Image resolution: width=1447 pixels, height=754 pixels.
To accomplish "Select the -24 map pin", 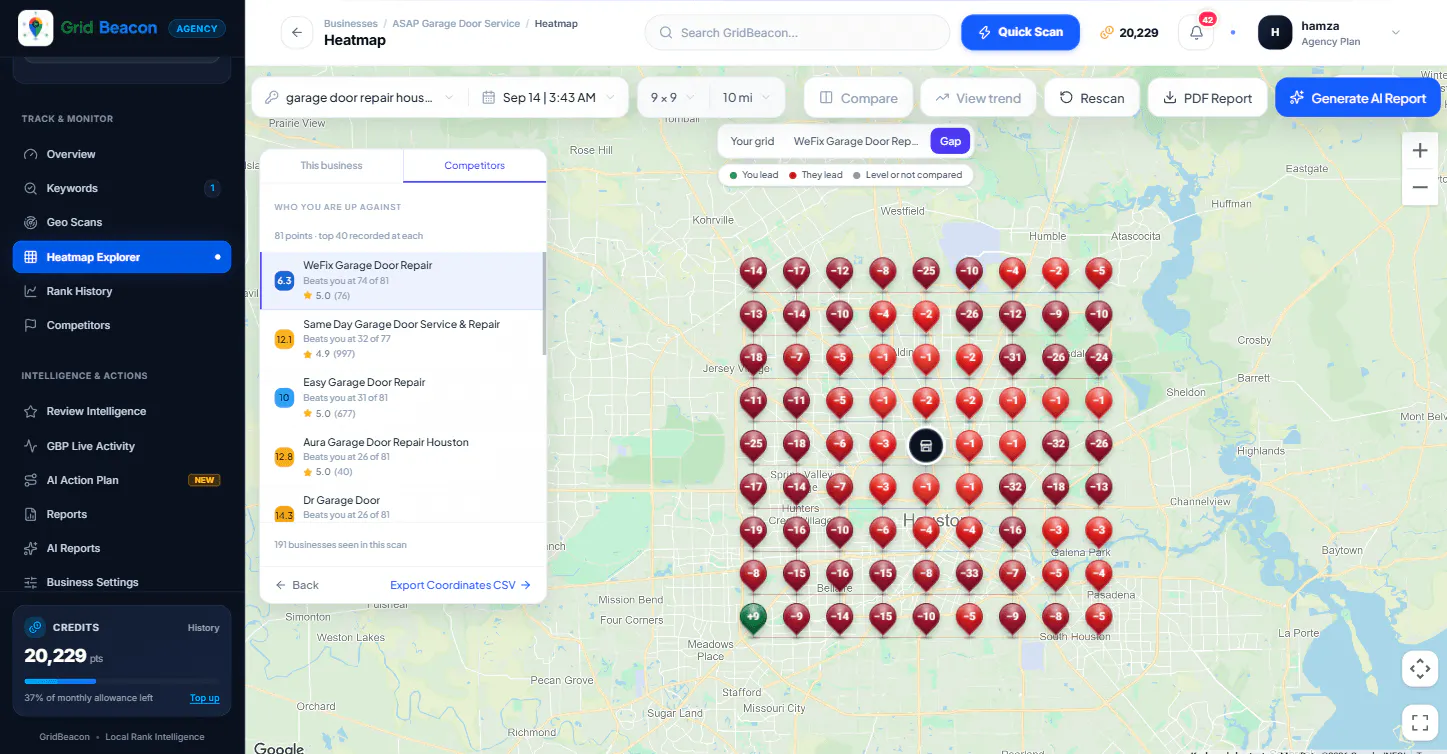I will pyautogui.click(x=1099, y=358).
